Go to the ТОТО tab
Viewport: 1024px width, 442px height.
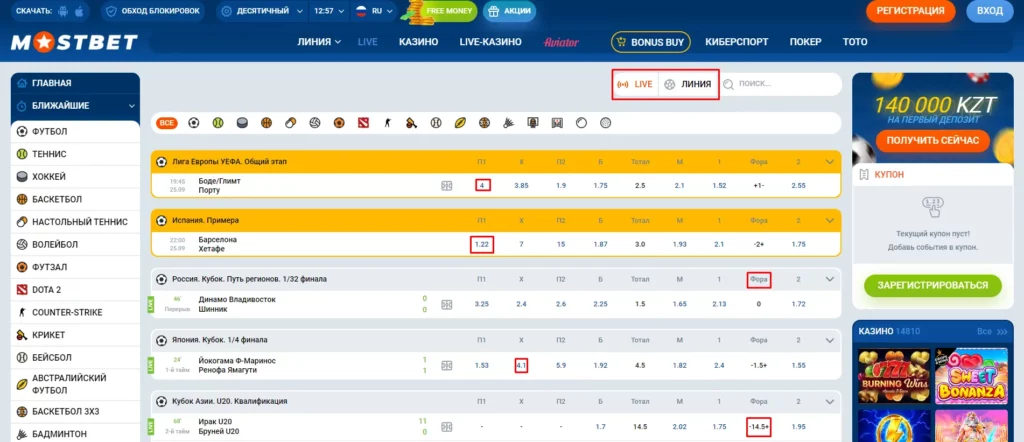coord(855,42)
